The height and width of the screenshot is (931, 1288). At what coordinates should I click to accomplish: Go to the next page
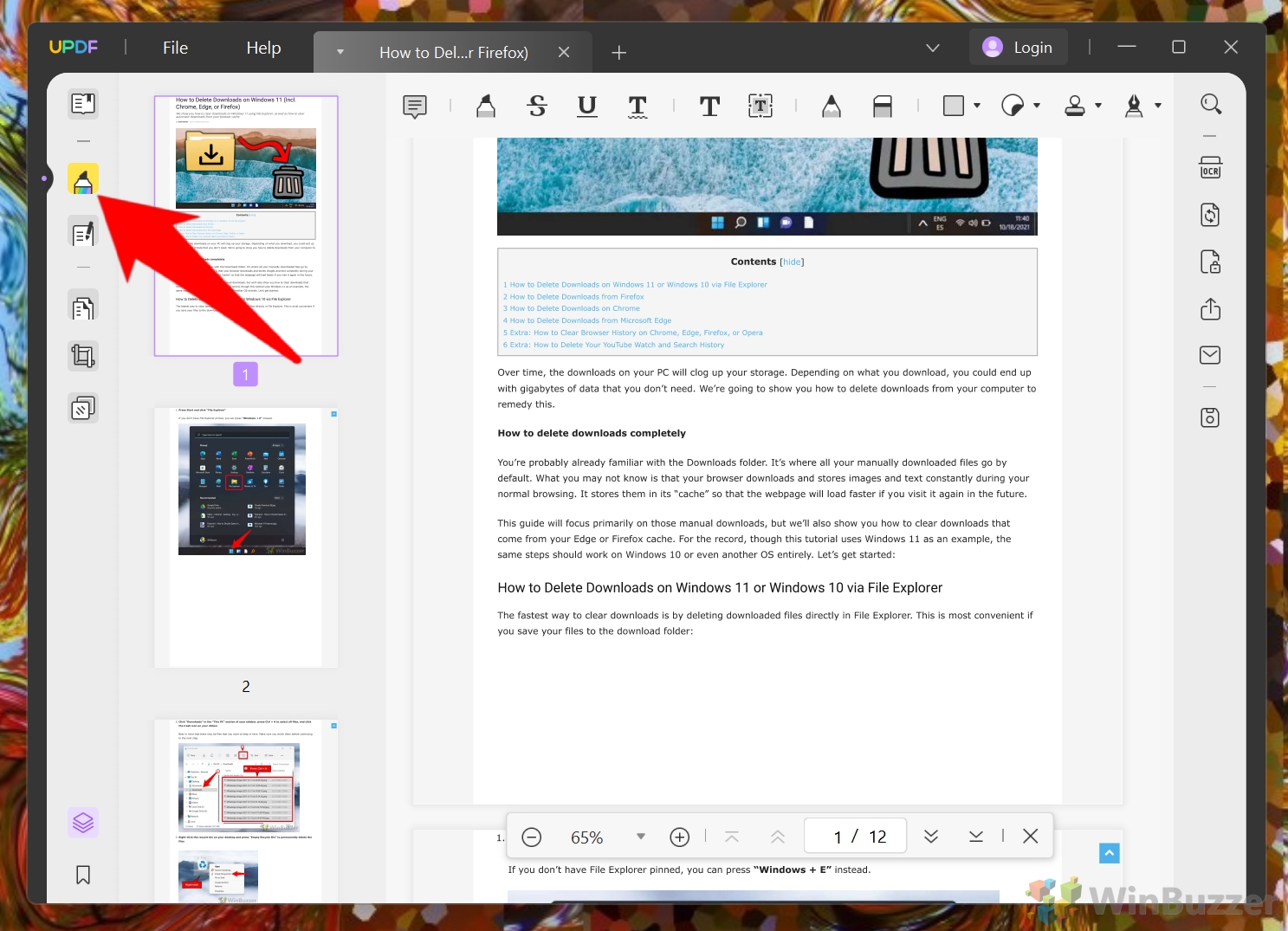[x=931, y=837]
